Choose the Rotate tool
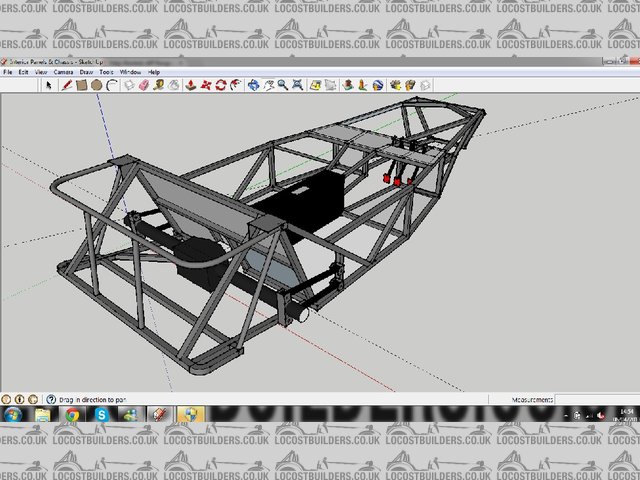Image resolution: width=640 pixels, height=480 pixels. click(x=220, y=86)
